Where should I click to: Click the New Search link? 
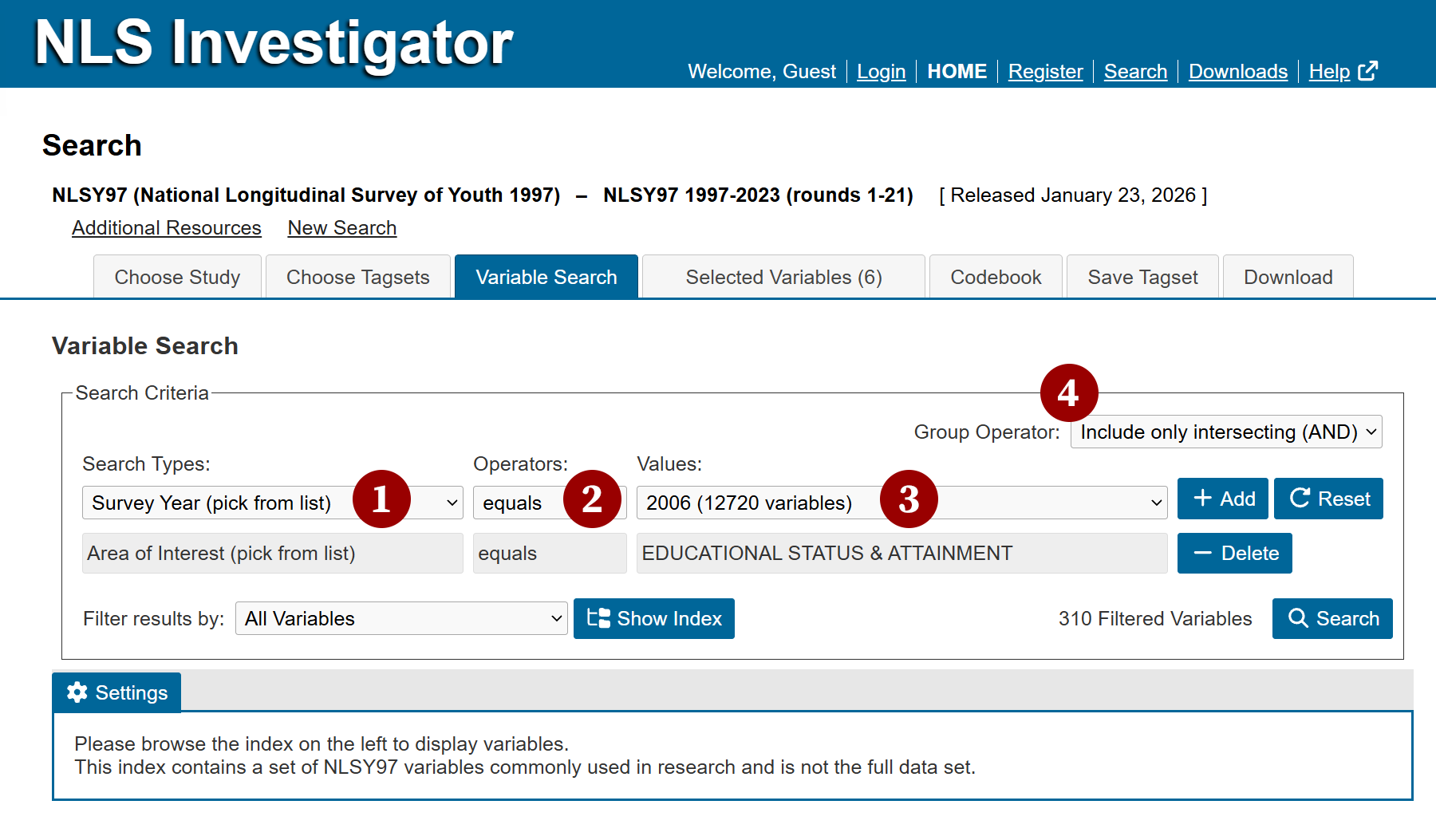(342, 228)
